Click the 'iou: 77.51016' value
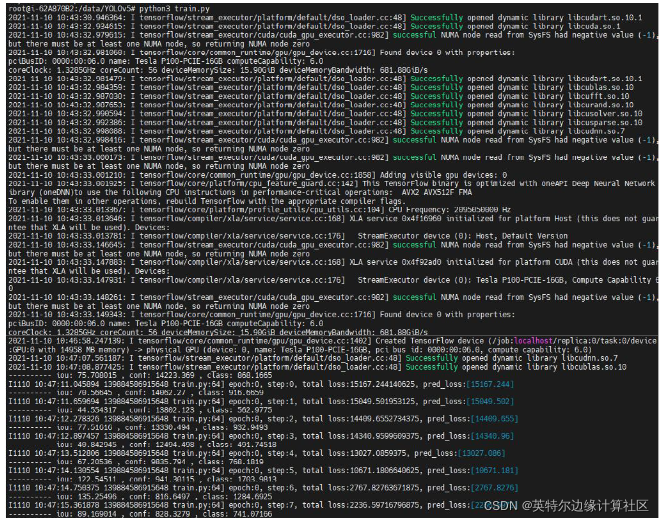The height and width of the screenshot is (522, 665). tap(84, 427)
